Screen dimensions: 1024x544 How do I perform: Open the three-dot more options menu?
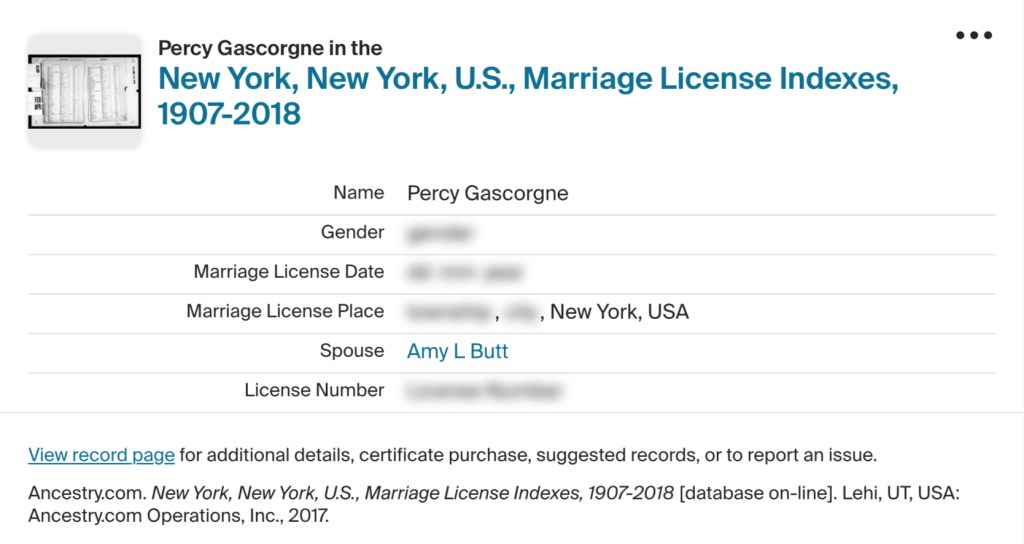tap(973, 36)
